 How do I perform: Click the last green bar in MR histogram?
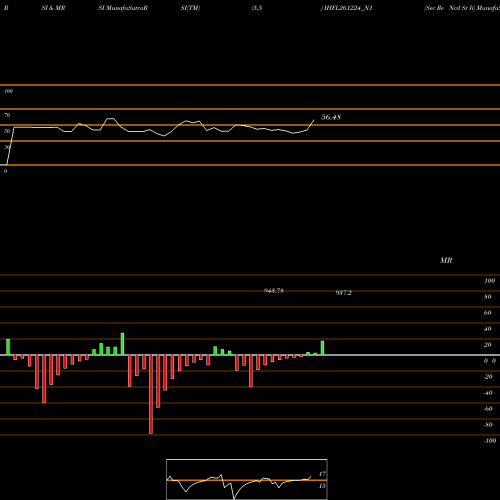[x=322, y=348]
